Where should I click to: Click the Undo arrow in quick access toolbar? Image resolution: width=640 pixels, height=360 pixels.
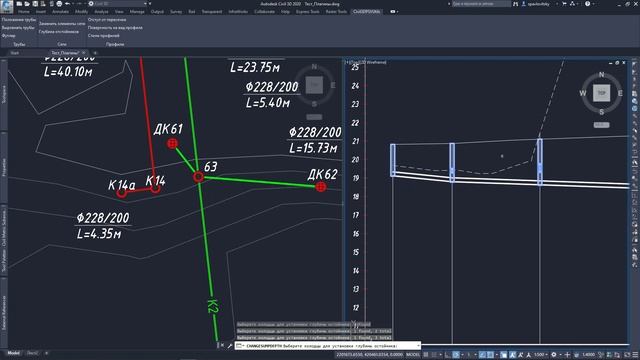(67, 4)
